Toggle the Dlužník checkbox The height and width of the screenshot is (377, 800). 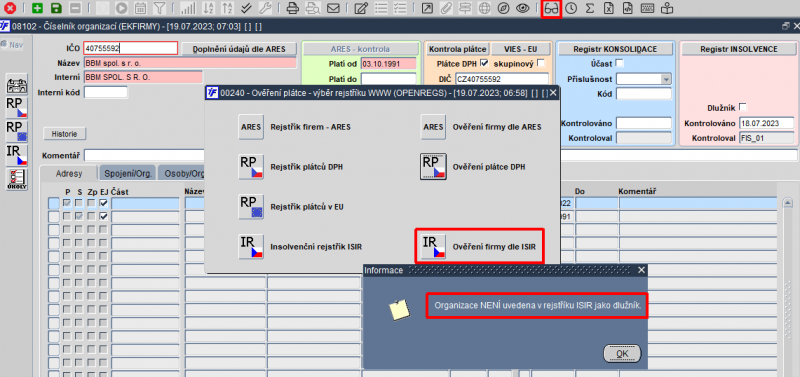click(742, 107)
